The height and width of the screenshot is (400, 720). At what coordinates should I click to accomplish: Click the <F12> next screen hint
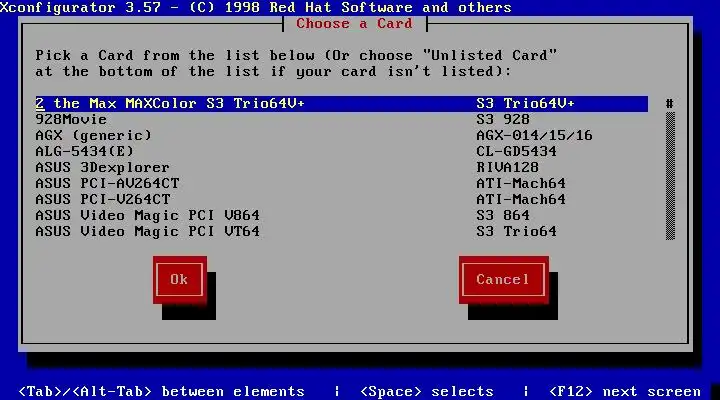pyautogui.click(x=625, y=392)
